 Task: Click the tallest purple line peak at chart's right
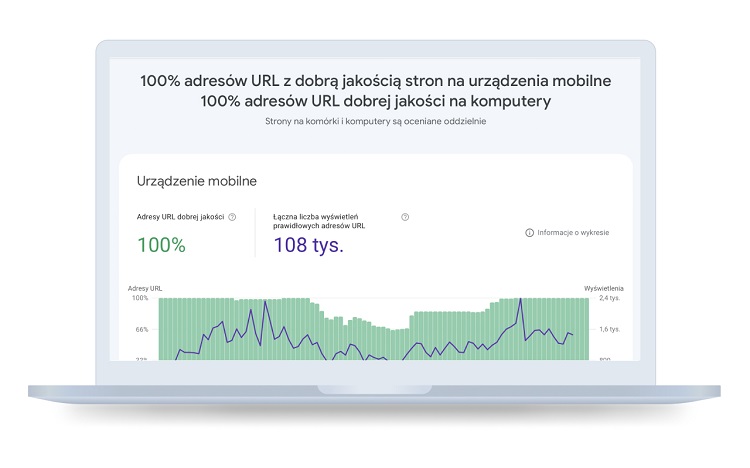(x=520, y=299)
